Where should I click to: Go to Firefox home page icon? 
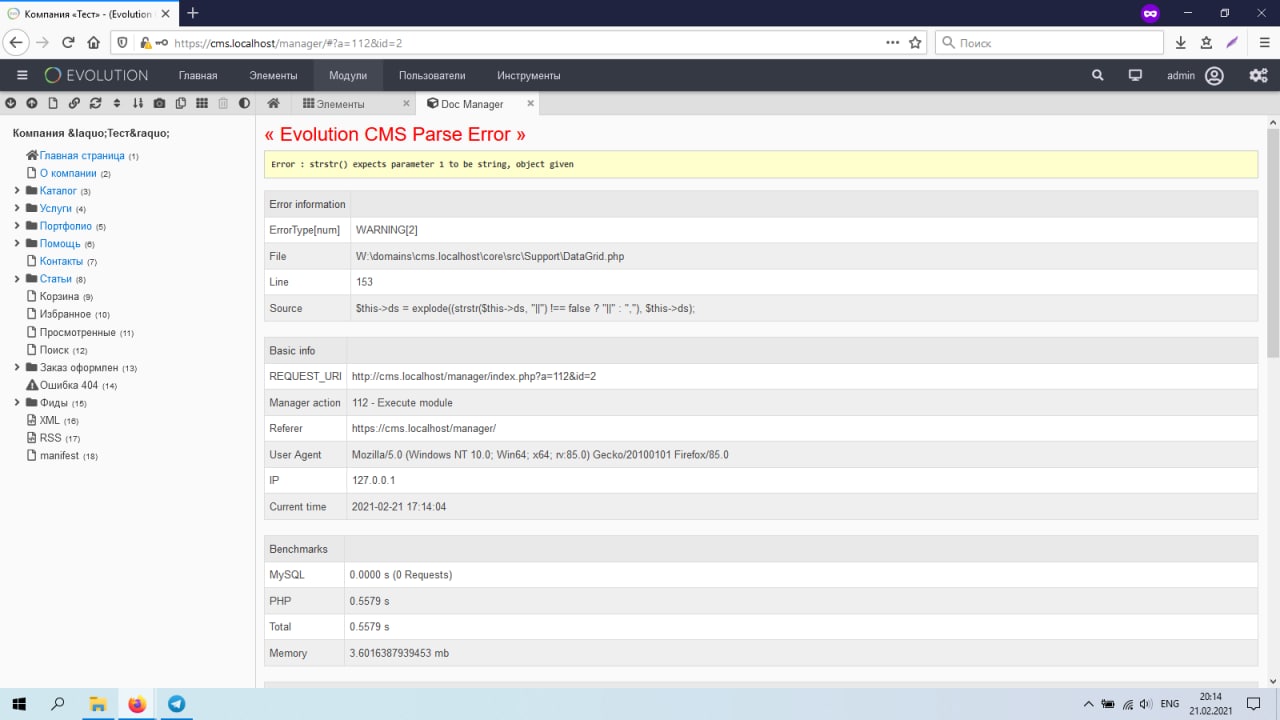[x=93, y=43]
